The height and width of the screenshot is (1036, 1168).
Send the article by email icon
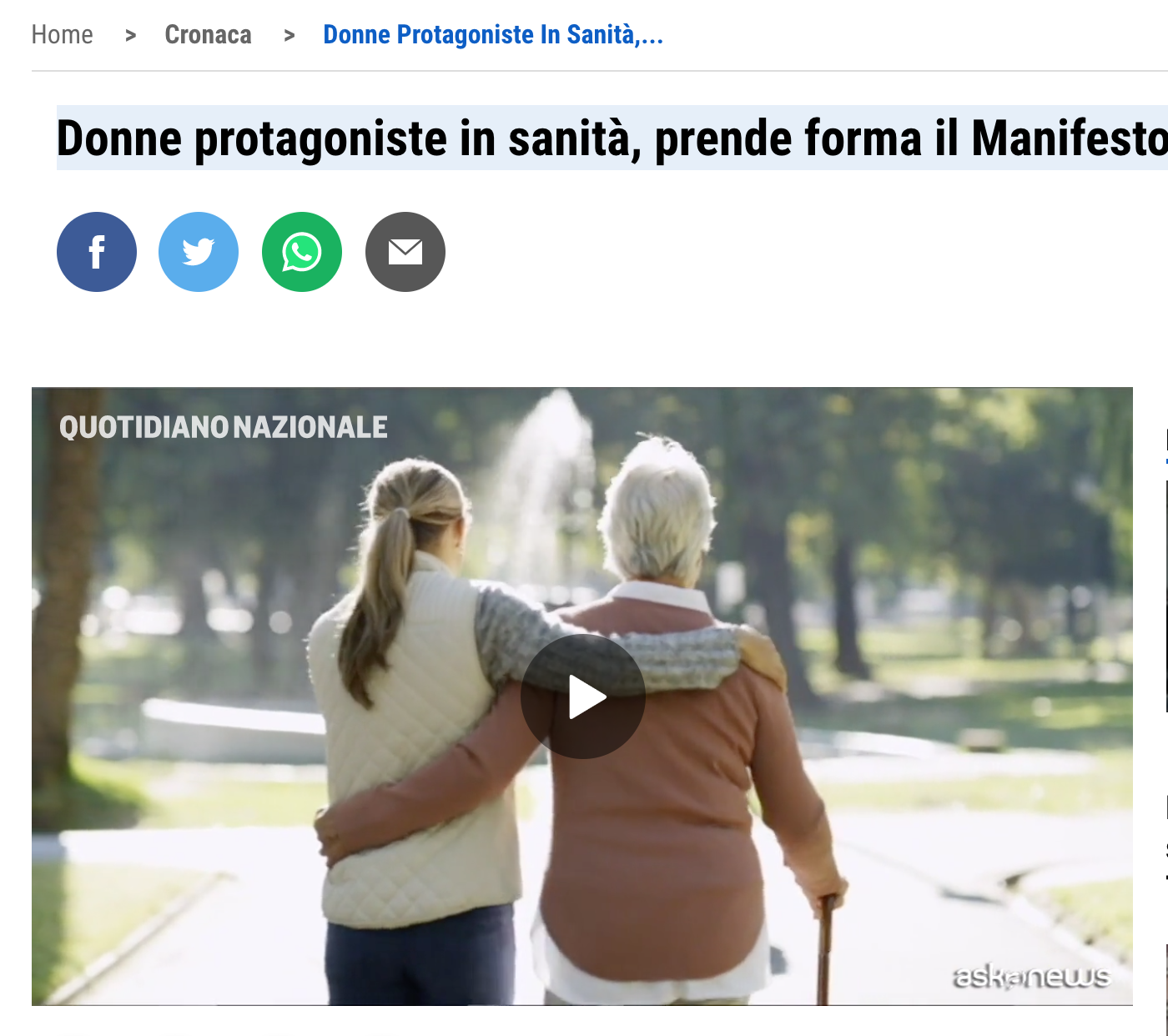(405, 252)
